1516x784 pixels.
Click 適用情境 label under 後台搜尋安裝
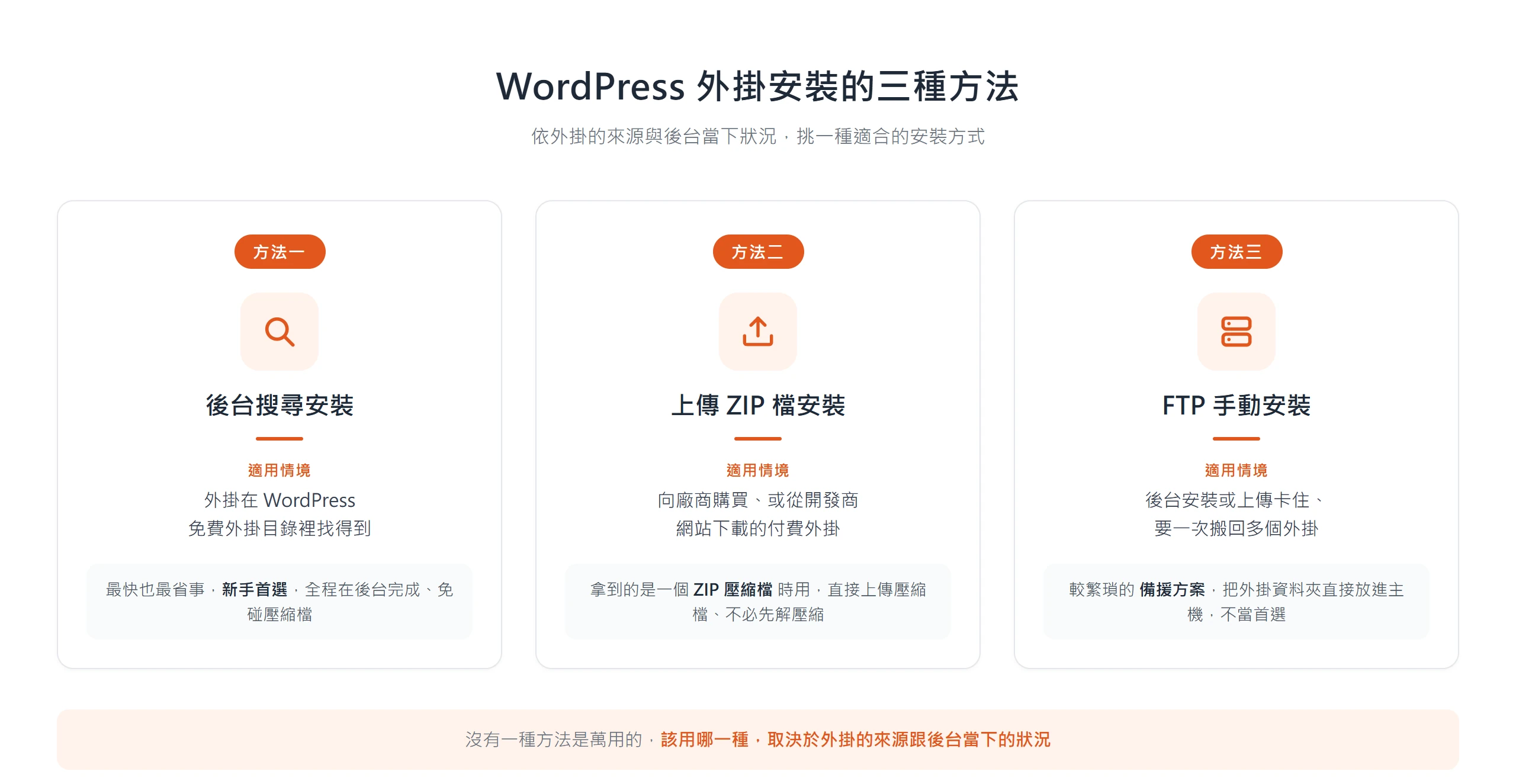(x=280, y=470)
